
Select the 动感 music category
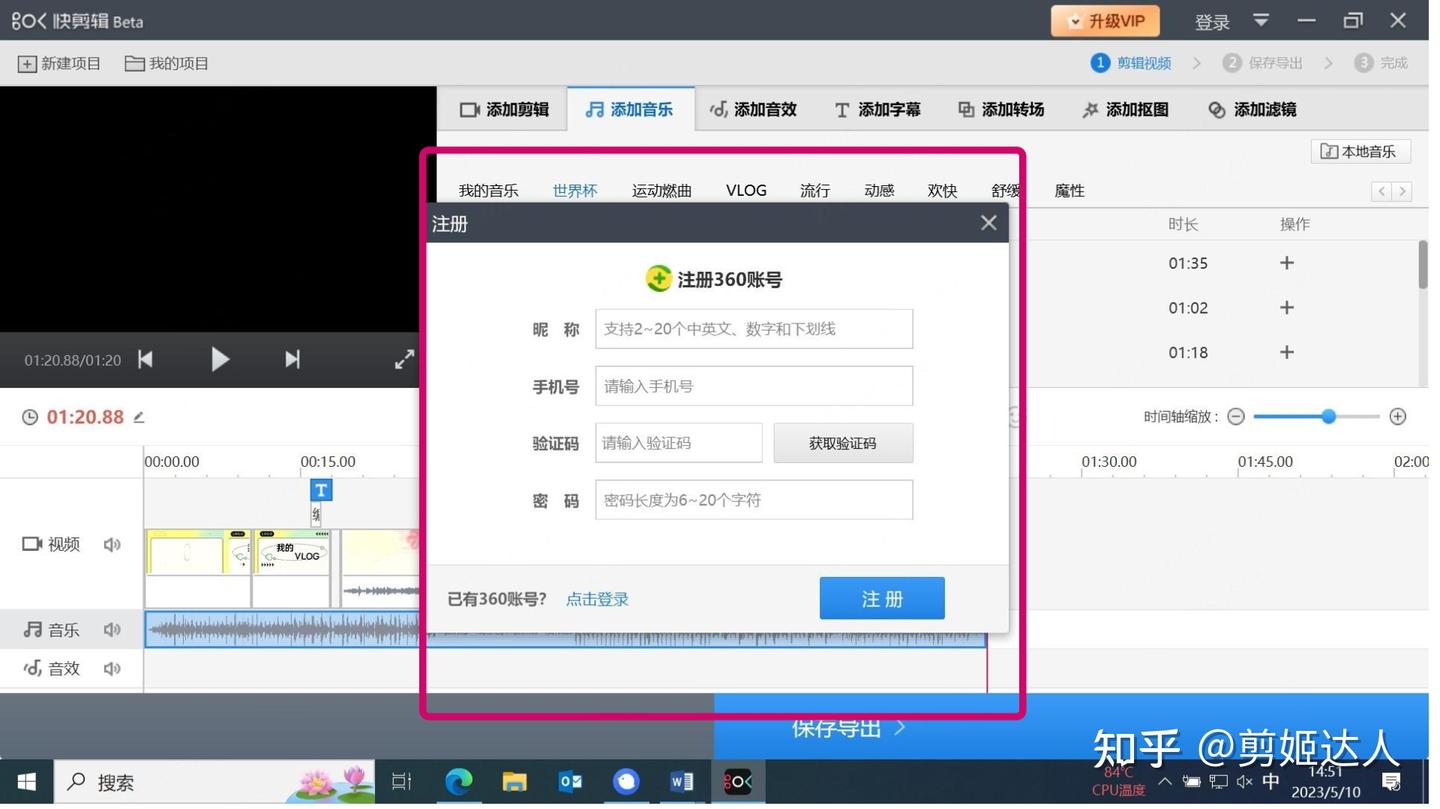point(879,191)
